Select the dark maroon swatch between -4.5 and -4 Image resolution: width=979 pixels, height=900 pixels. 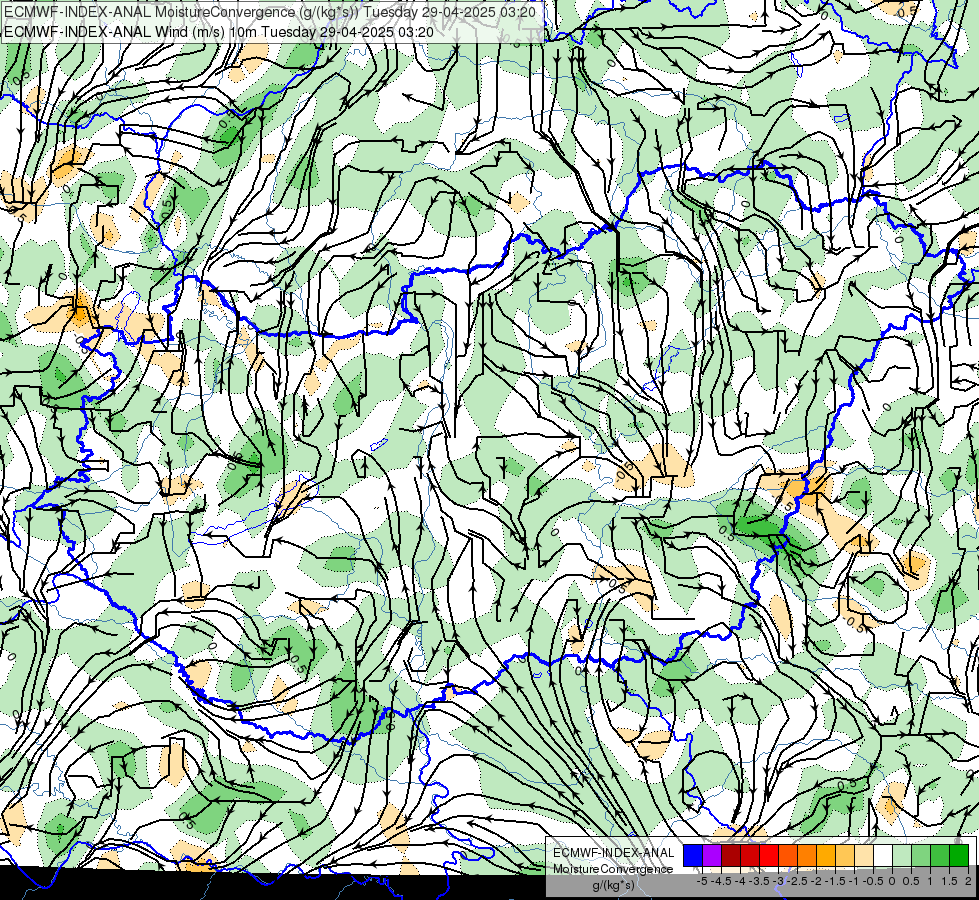(731, 855)
